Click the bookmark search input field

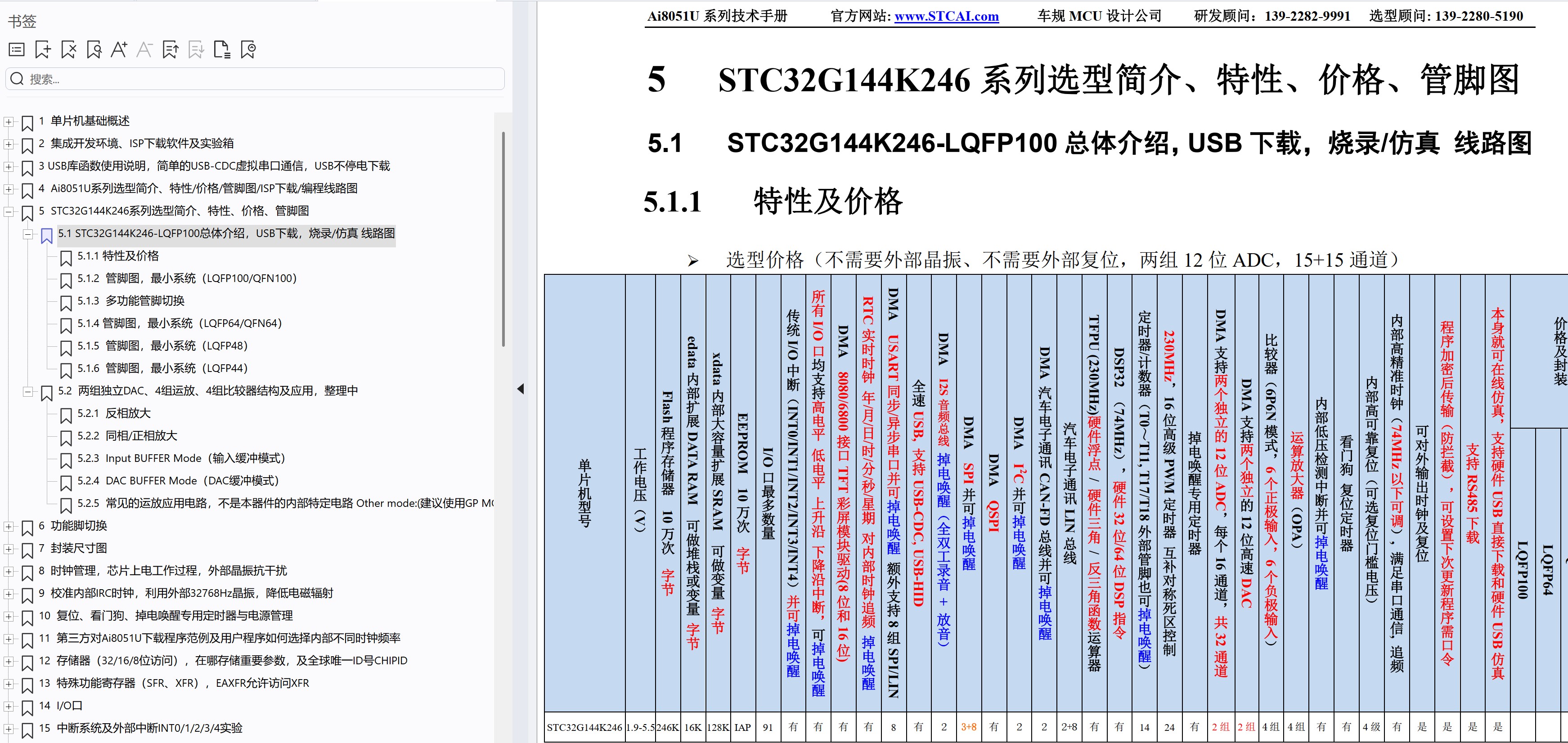(x=256, y=79)
